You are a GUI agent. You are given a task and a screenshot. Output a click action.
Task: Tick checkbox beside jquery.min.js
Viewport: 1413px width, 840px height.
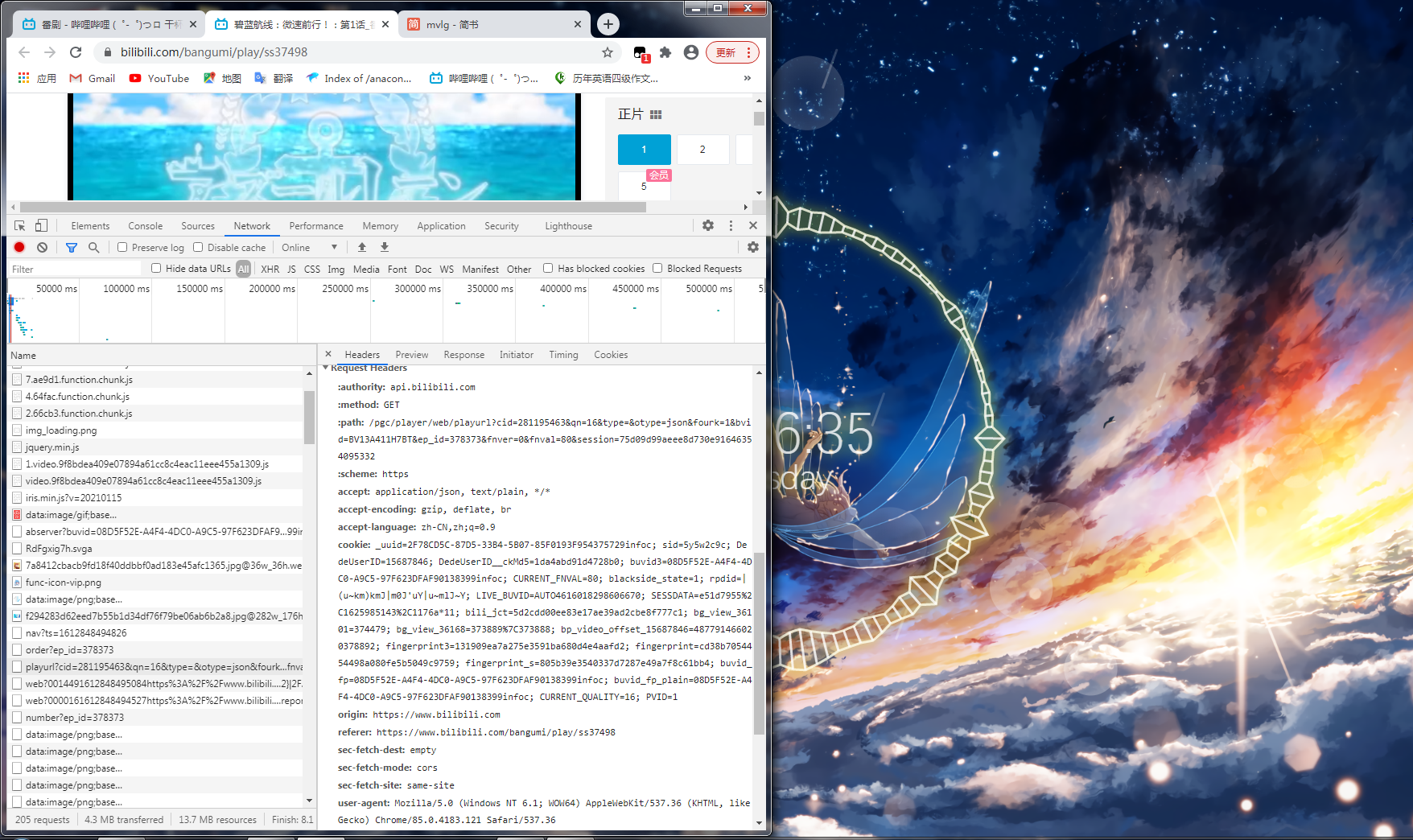click(17, 447)
